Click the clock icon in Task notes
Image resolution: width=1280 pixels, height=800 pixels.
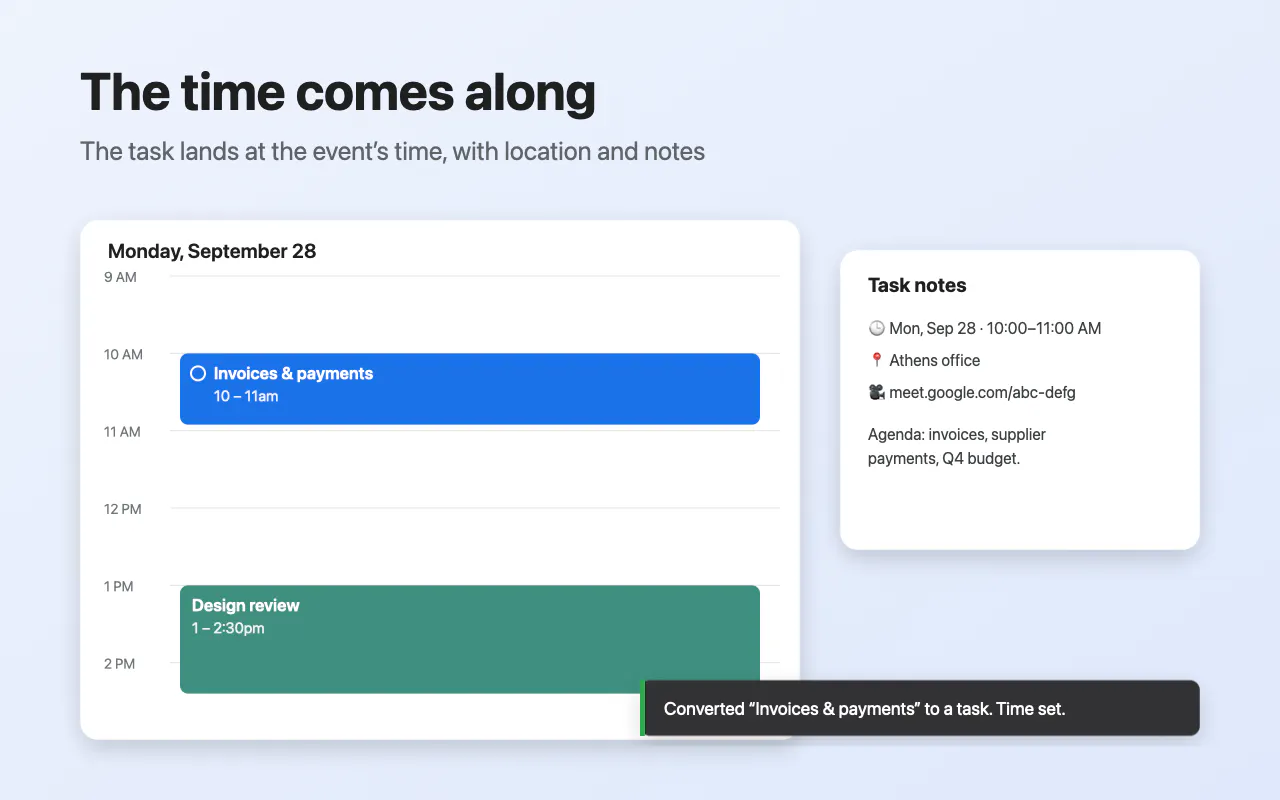point(877,328)
